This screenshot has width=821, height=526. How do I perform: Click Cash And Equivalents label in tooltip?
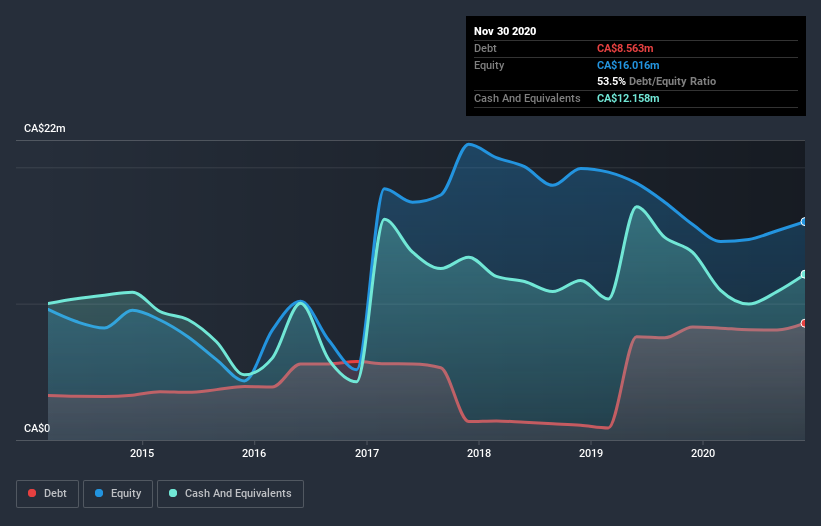coord(527,98)
